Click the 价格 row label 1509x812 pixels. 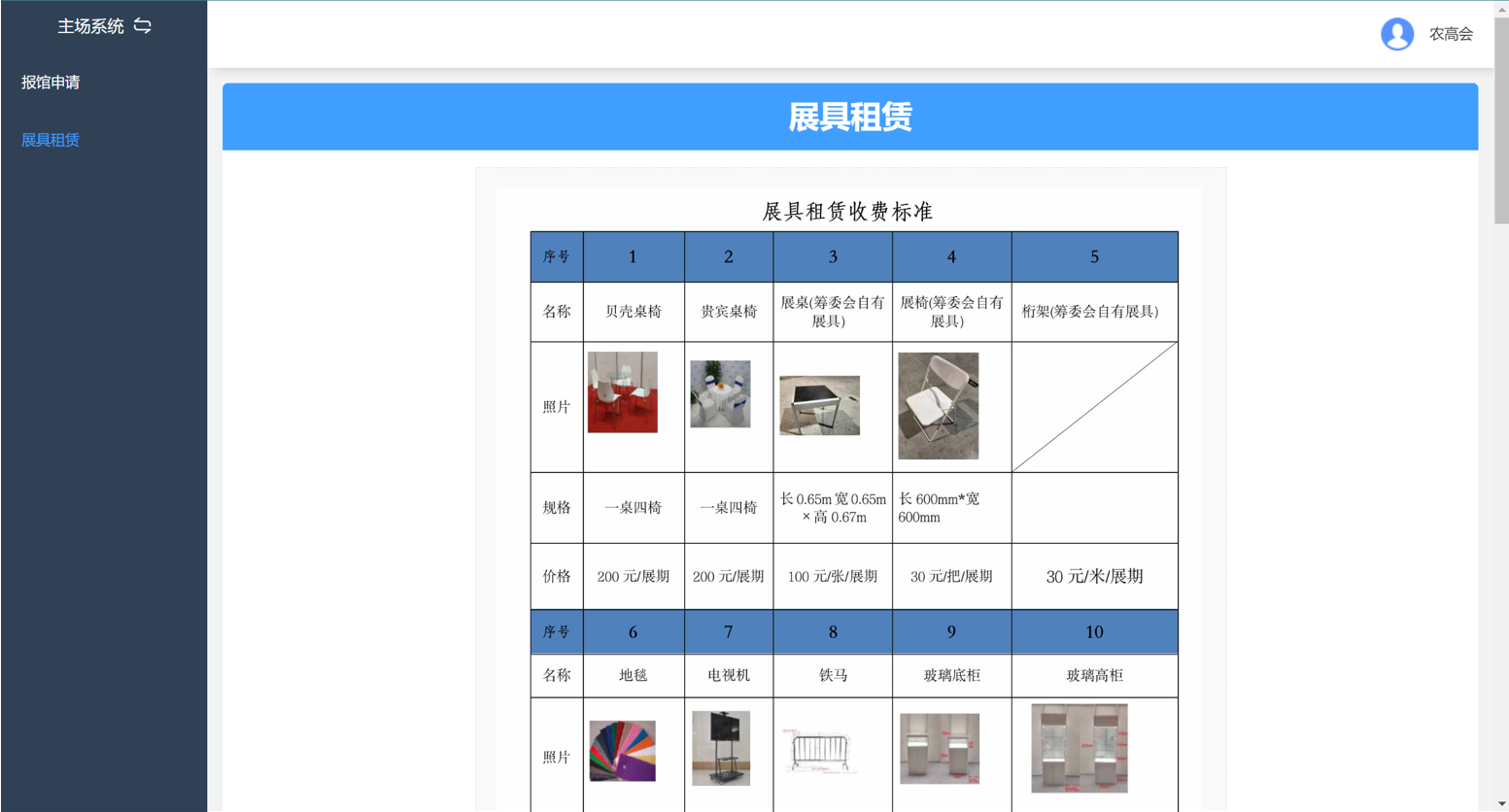557,577
